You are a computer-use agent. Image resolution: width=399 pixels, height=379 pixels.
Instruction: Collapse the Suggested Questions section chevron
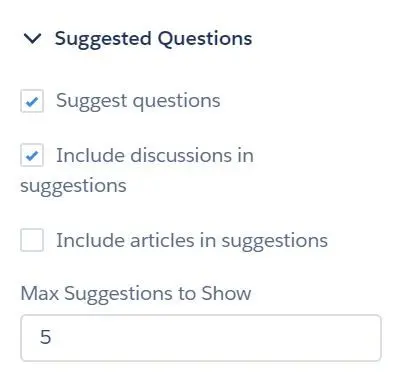point(32,39)
